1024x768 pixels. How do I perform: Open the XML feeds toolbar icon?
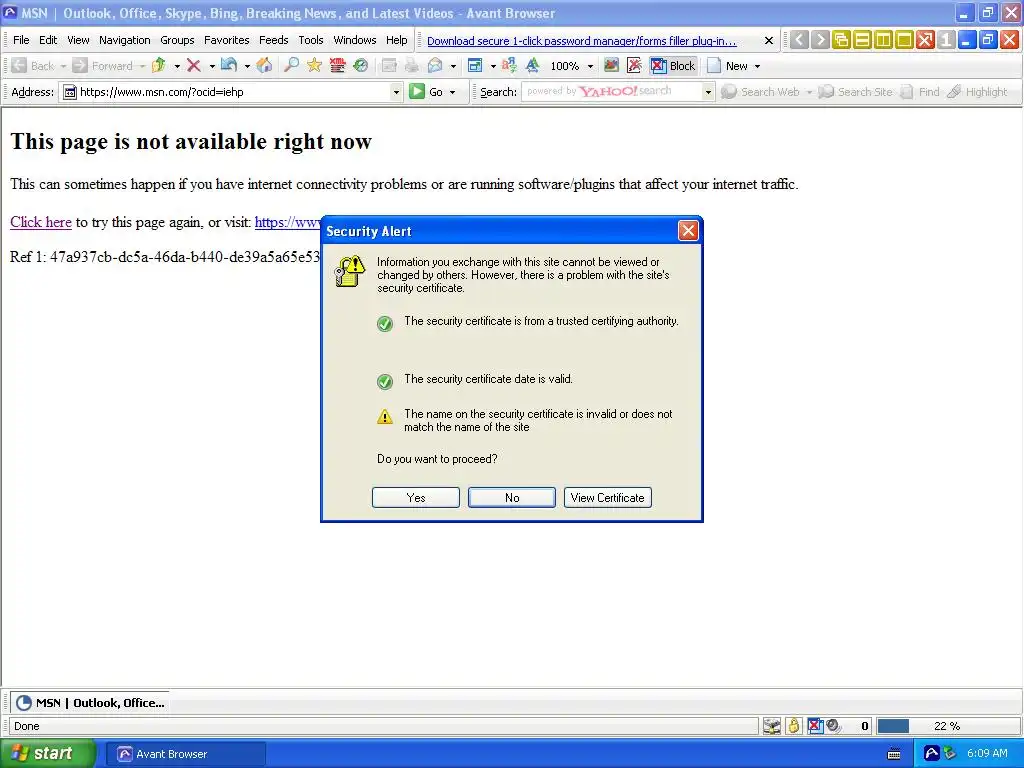(337, 65)
